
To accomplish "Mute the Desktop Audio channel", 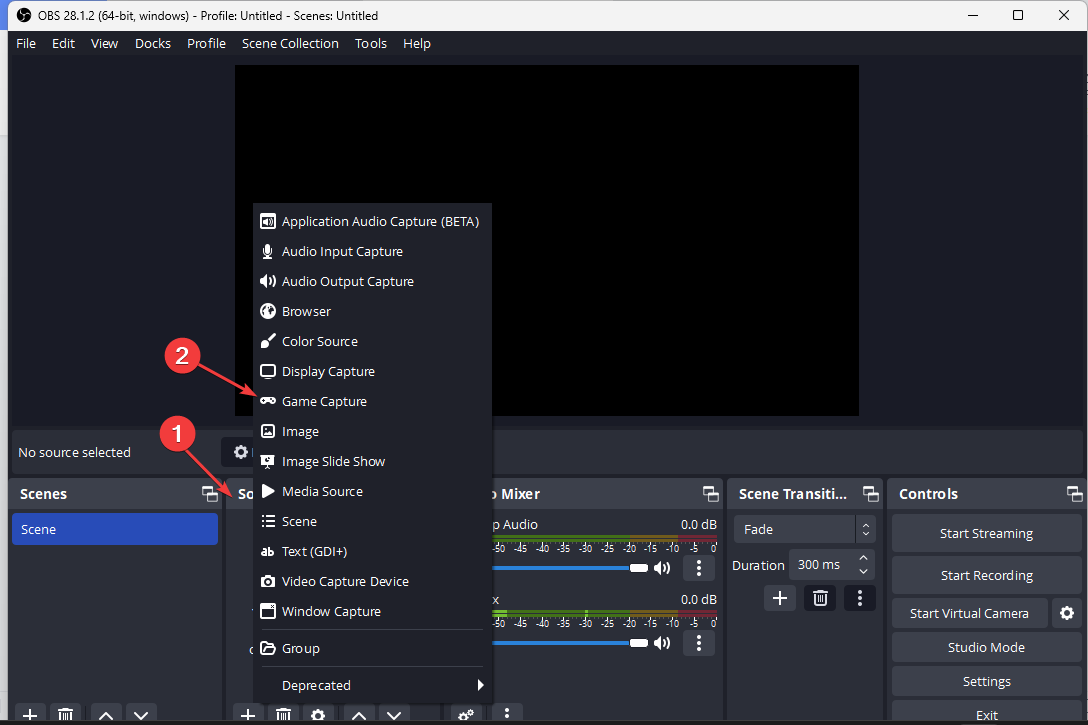I will [663, 568].
